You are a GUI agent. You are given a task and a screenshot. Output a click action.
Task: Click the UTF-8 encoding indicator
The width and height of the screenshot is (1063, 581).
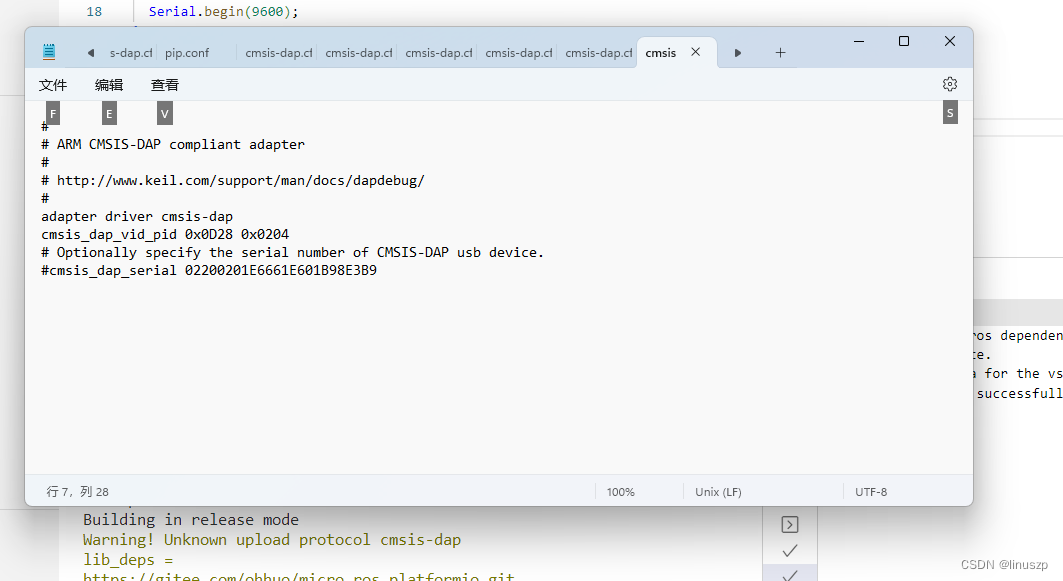870,491
